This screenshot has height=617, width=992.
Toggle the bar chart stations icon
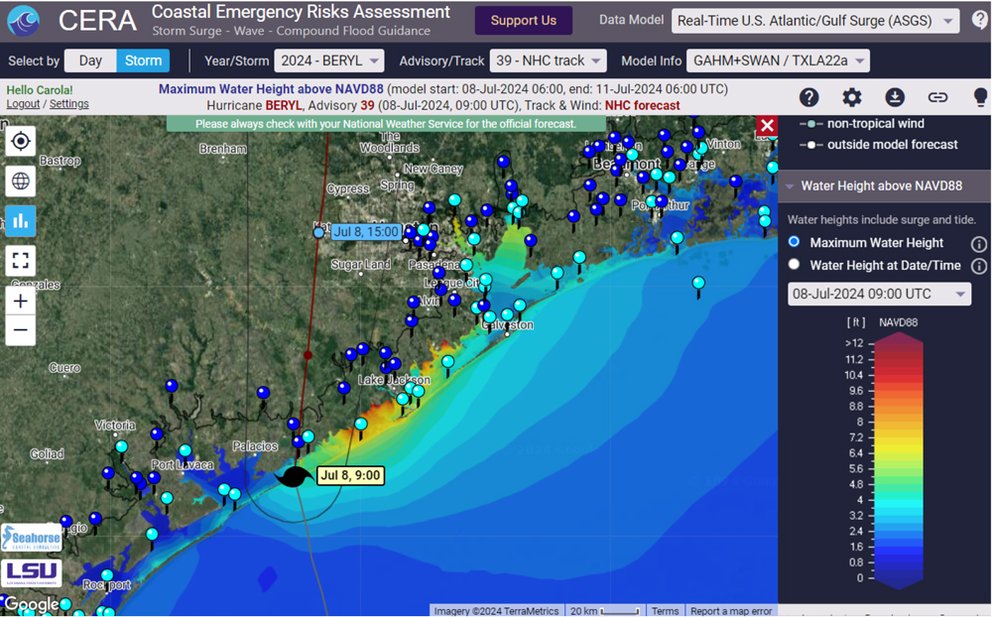tap(20, 221)
